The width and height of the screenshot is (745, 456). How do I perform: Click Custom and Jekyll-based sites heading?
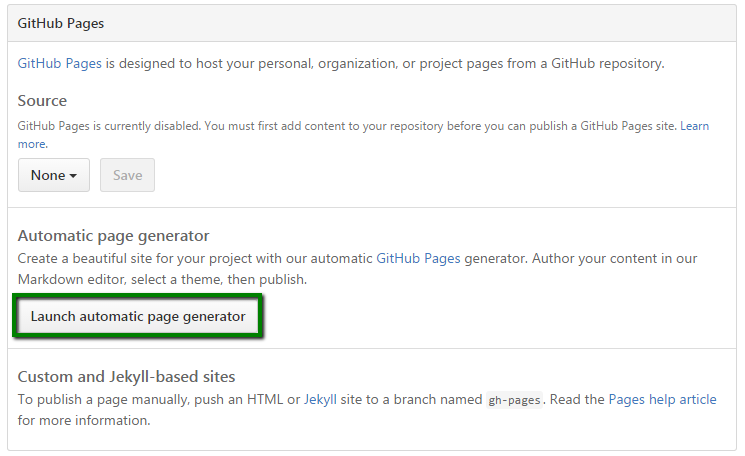pyautogui.click(x=126, y=377)
